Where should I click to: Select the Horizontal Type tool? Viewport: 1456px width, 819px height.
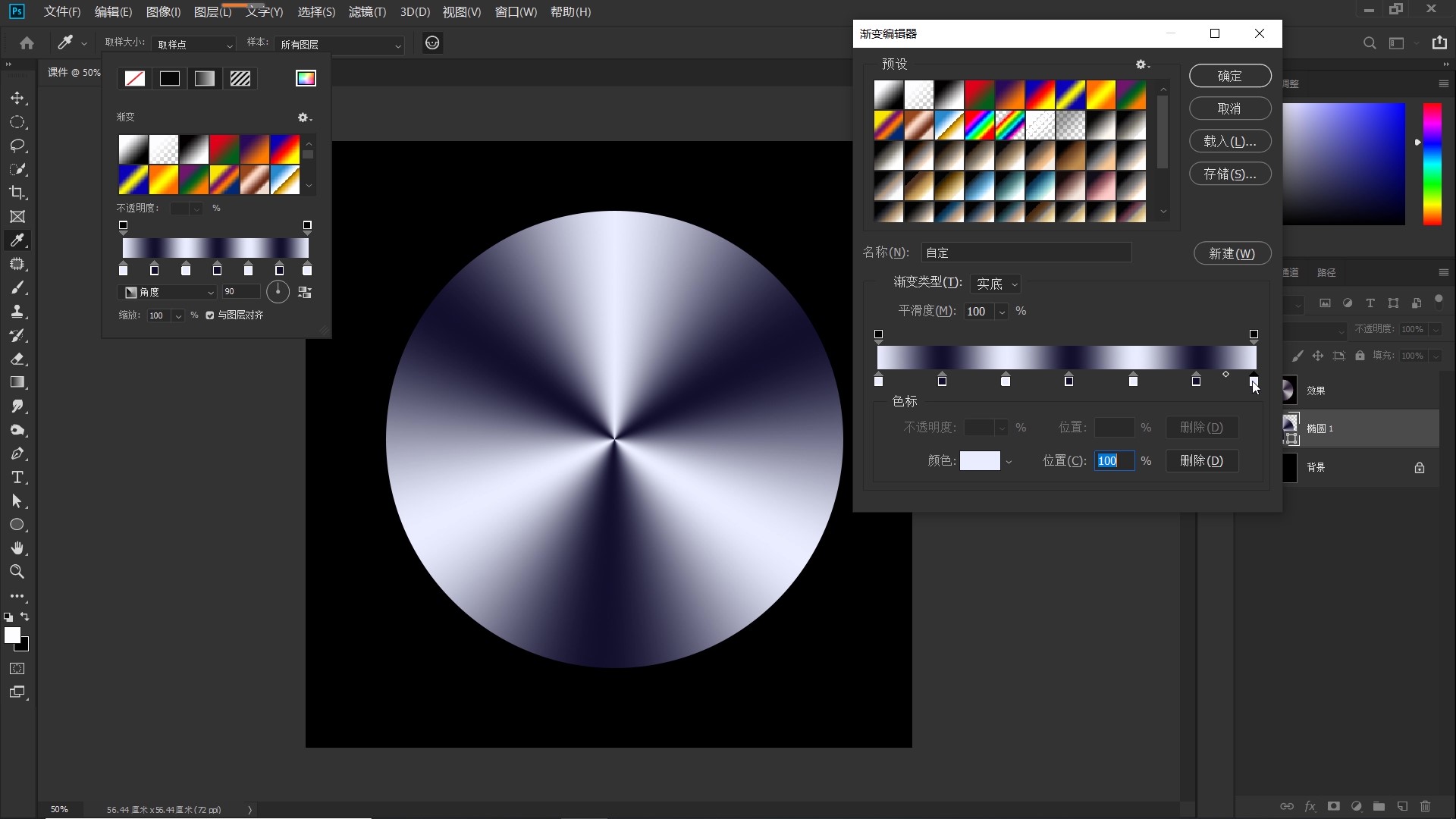pos(17,477)
